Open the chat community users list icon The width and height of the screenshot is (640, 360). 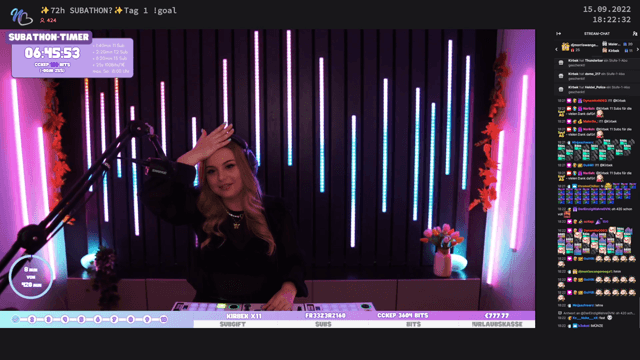[635, 33]
